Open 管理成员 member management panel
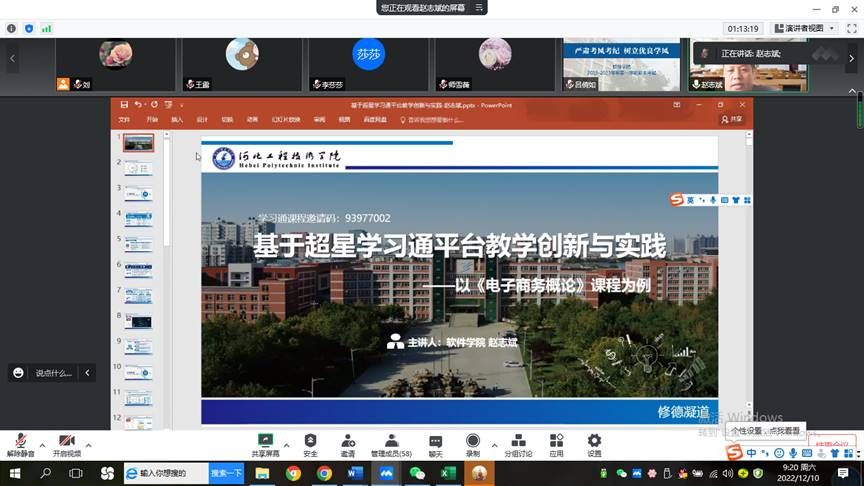This screenshot has height=486, width=864. tap(391, 444)
